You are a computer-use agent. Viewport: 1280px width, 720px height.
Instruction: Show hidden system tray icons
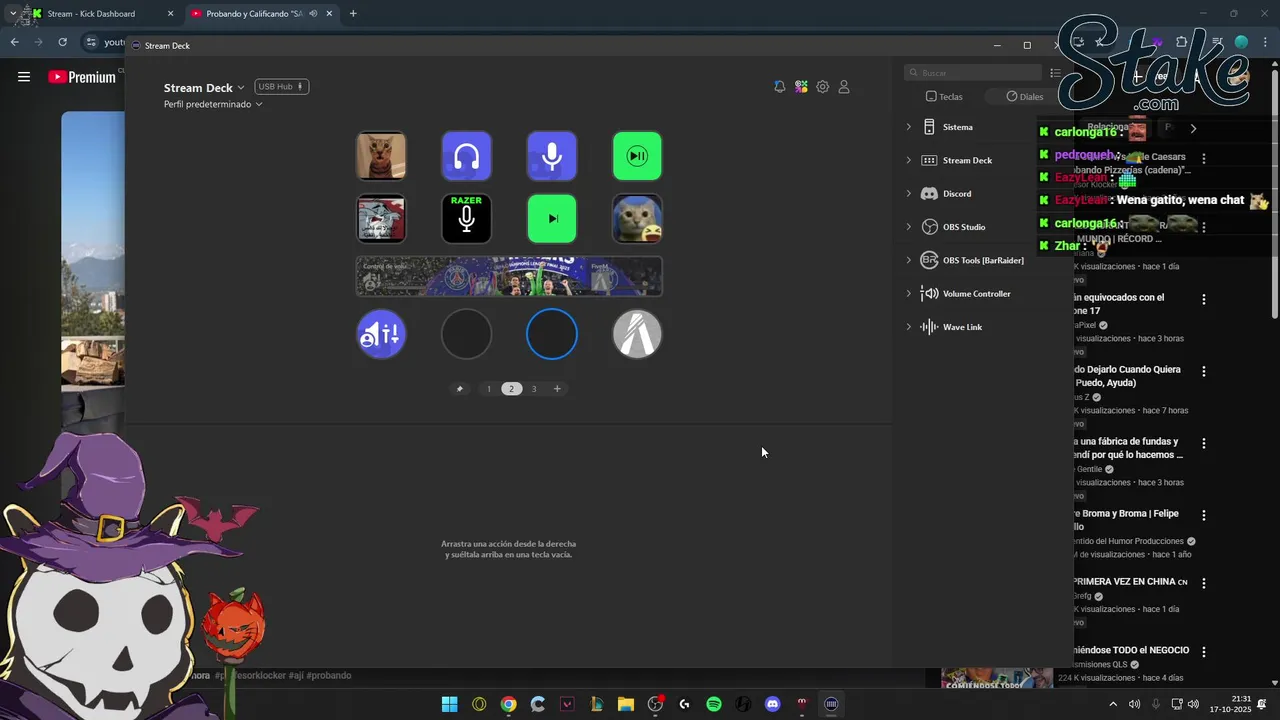coord(1113,704)
